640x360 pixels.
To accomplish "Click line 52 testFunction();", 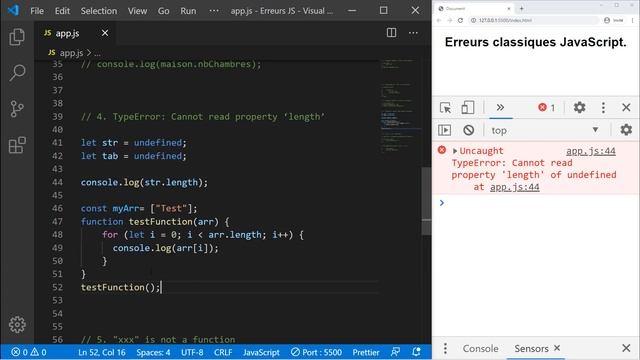I will coord(120,287).
